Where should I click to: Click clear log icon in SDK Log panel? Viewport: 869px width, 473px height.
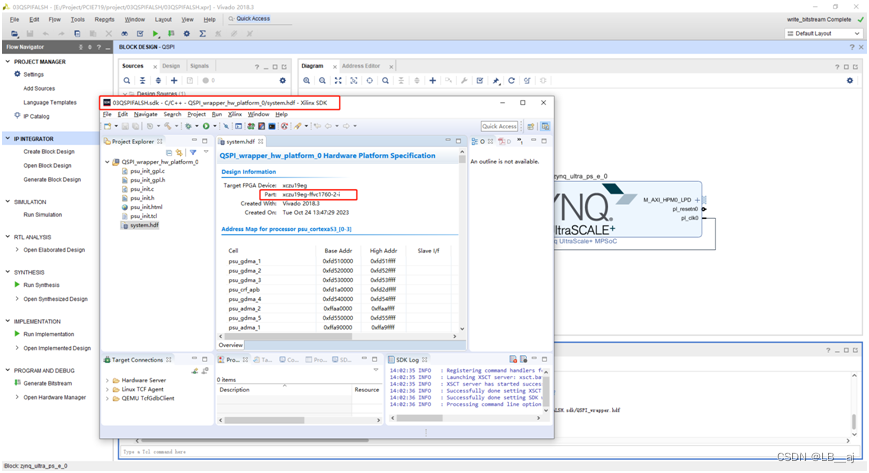pos(513,359)
